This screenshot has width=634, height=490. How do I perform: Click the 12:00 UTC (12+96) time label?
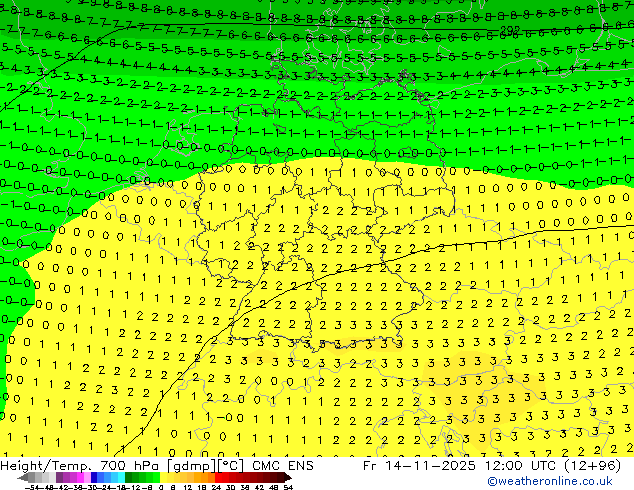coord(552,466)
